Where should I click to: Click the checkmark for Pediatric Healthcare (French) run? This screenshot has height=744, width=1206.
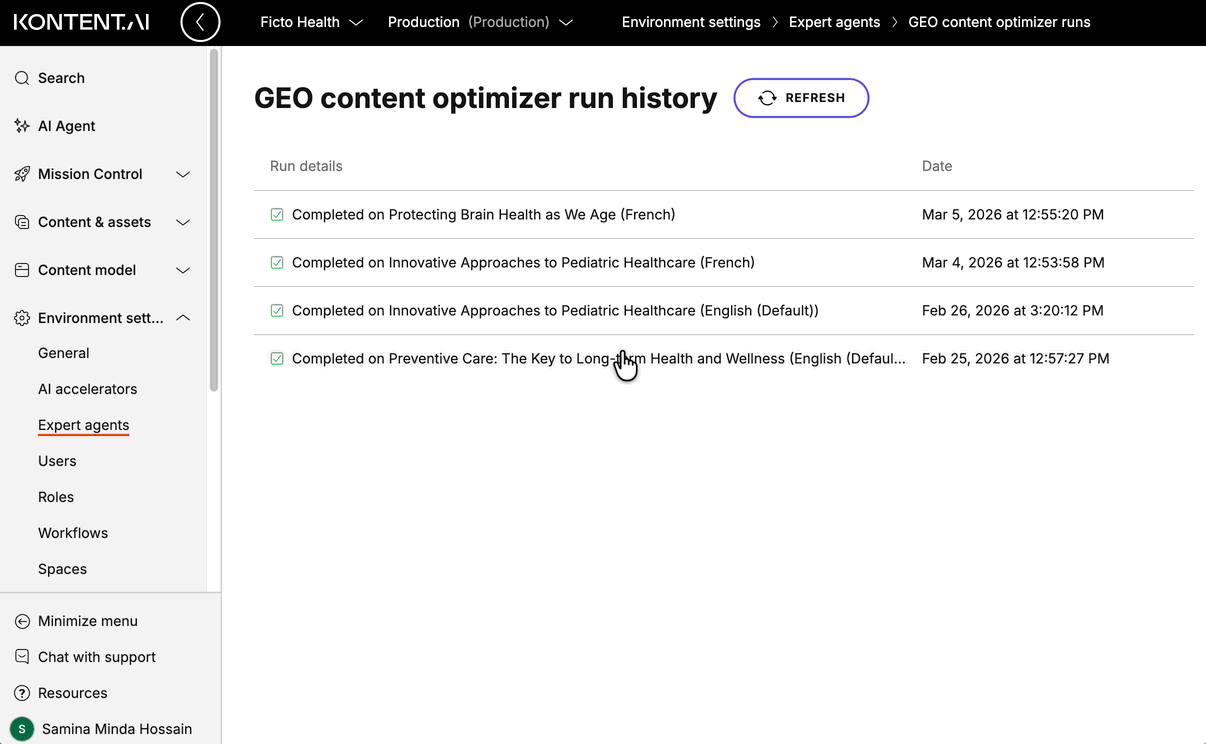[x=277, y=263]
